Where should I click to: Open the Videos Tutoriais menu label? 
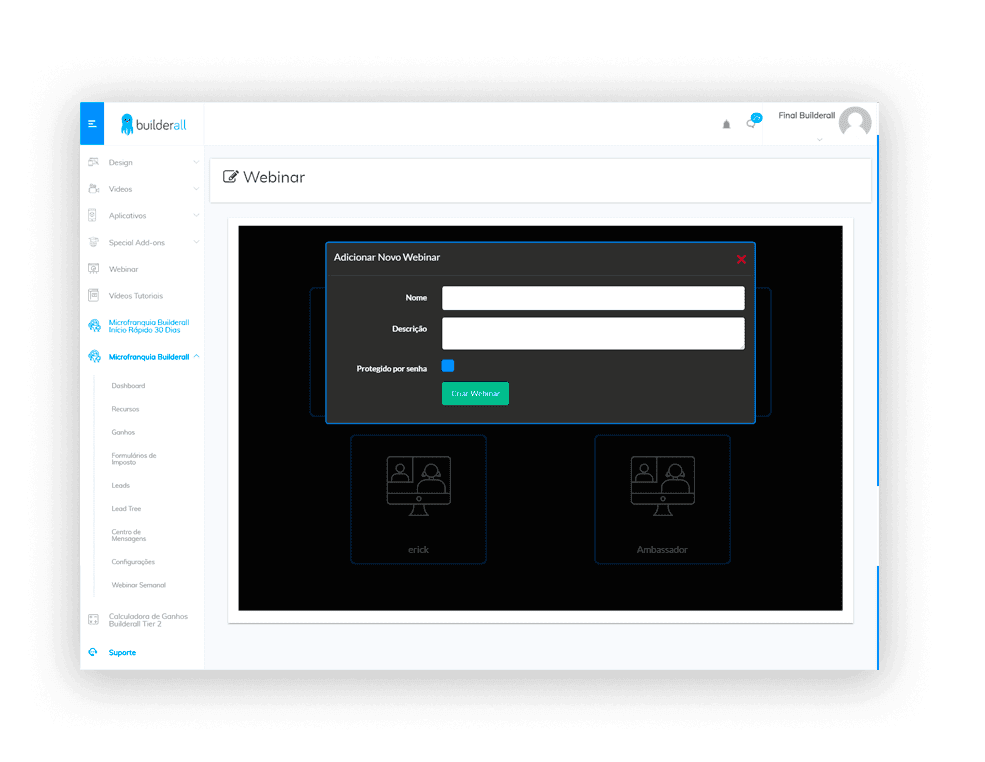[136, 296]
